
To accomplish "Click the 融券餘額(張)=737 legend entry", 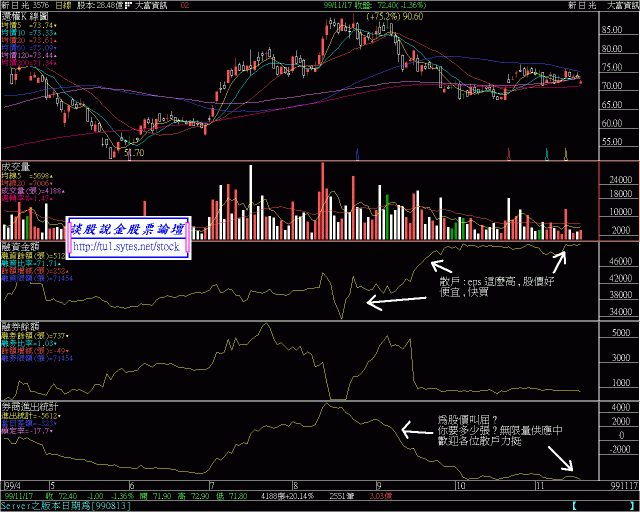I will pyautogui.click(x=35, y=336).
